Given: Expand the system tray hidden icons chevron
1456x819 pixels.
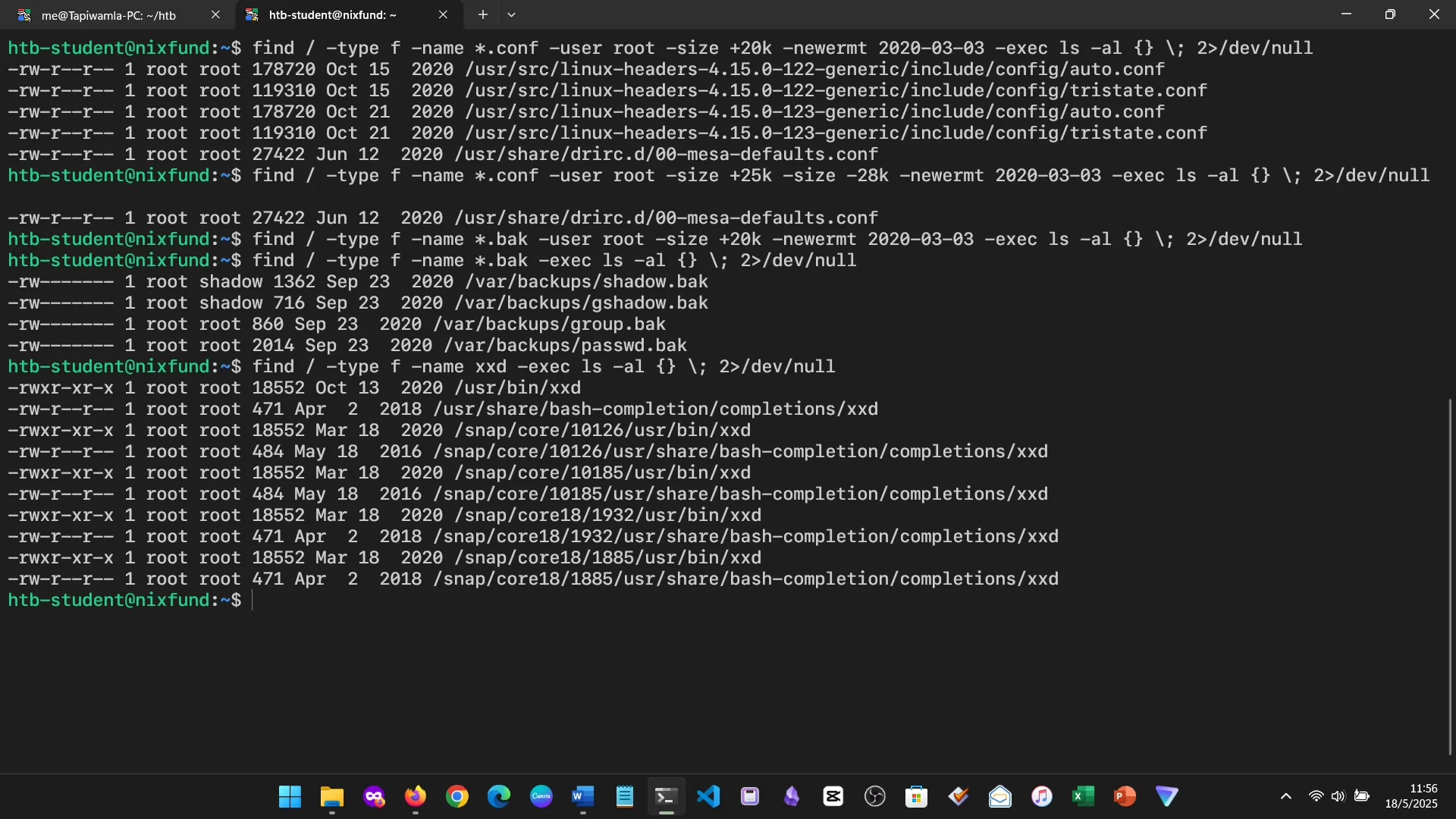Looking at the screenshot, I should 1285,796.
